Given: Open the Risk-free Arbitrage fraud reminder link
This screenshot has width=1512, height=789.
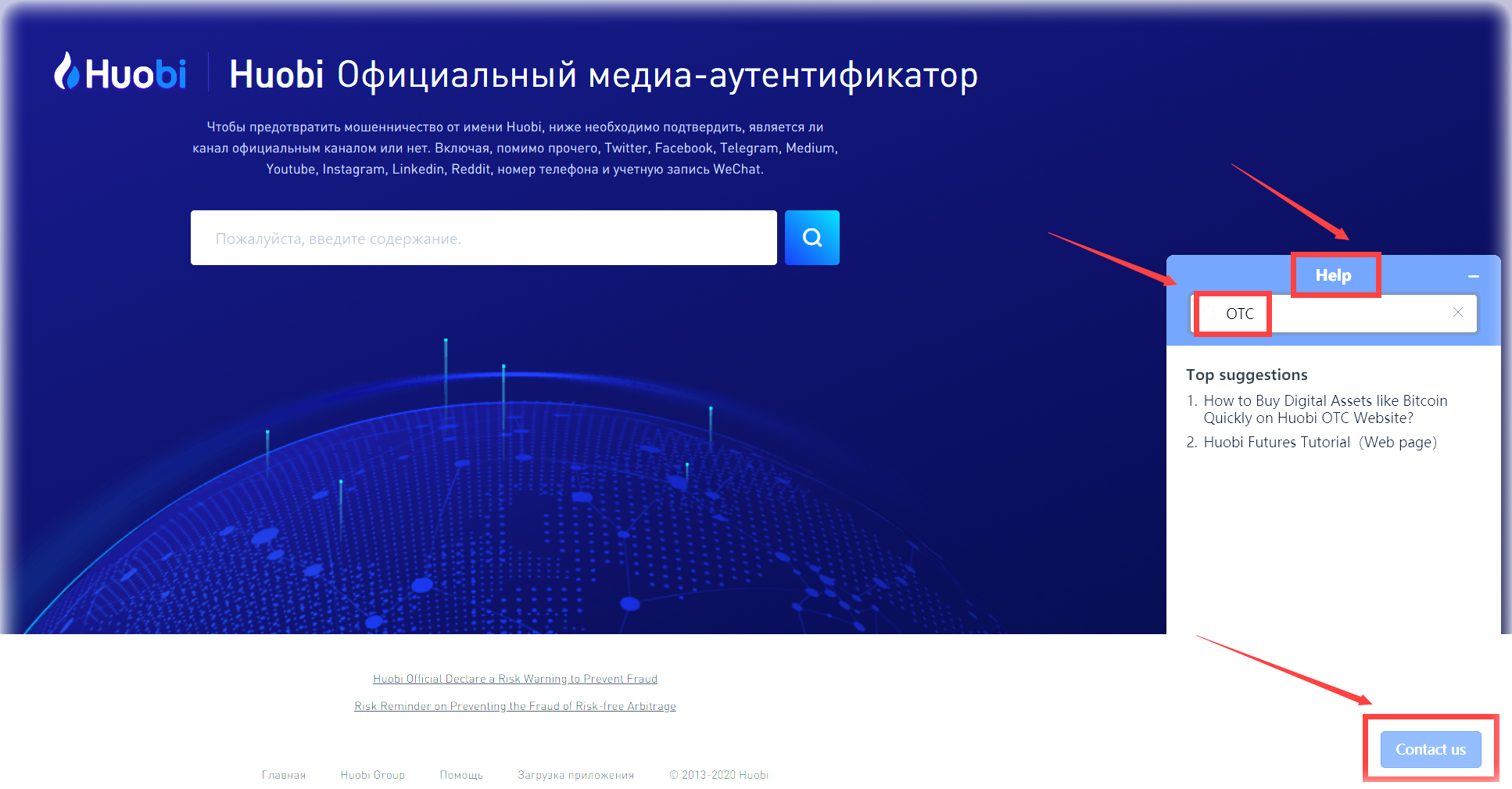Looking at the screenshot, I should pyautogui.click(x=515, y=706).
